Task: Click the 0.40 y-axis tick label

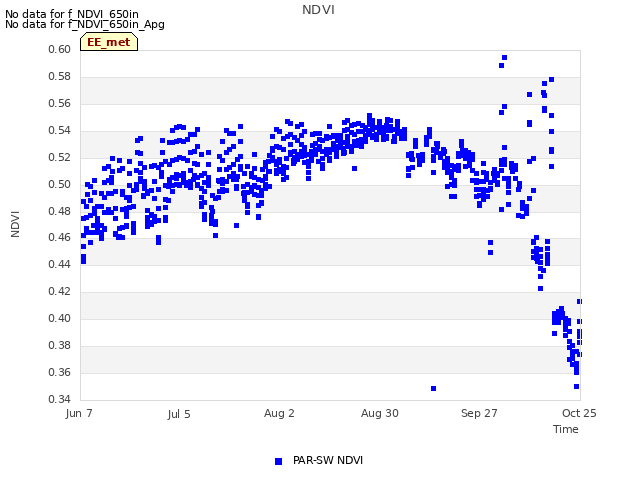Action: point(60,318)
